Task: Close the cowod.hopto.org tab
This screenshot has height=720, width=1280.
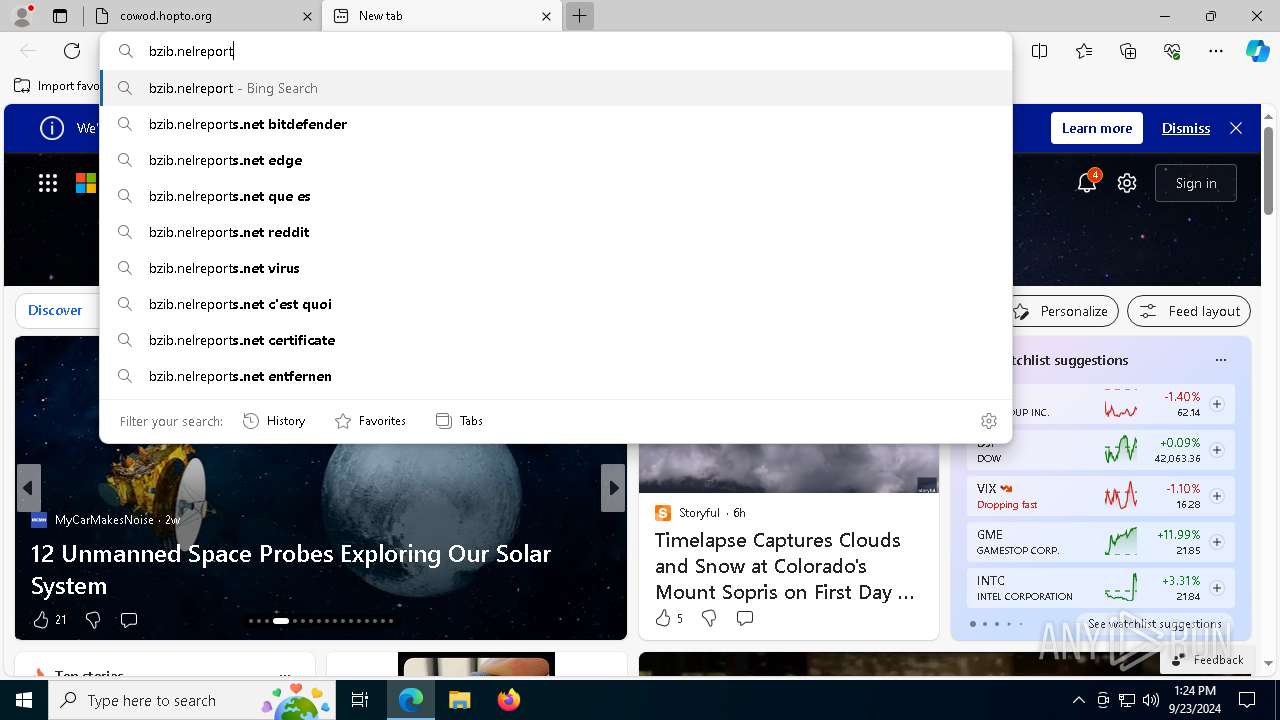Action: 307,16
